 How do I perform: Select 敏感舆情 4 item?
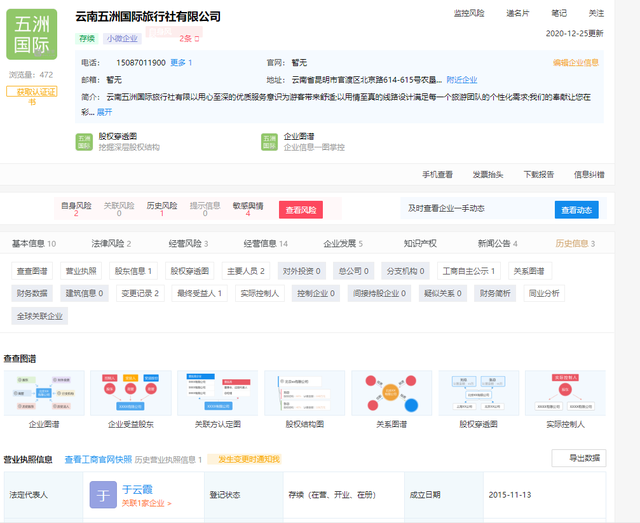248,209
